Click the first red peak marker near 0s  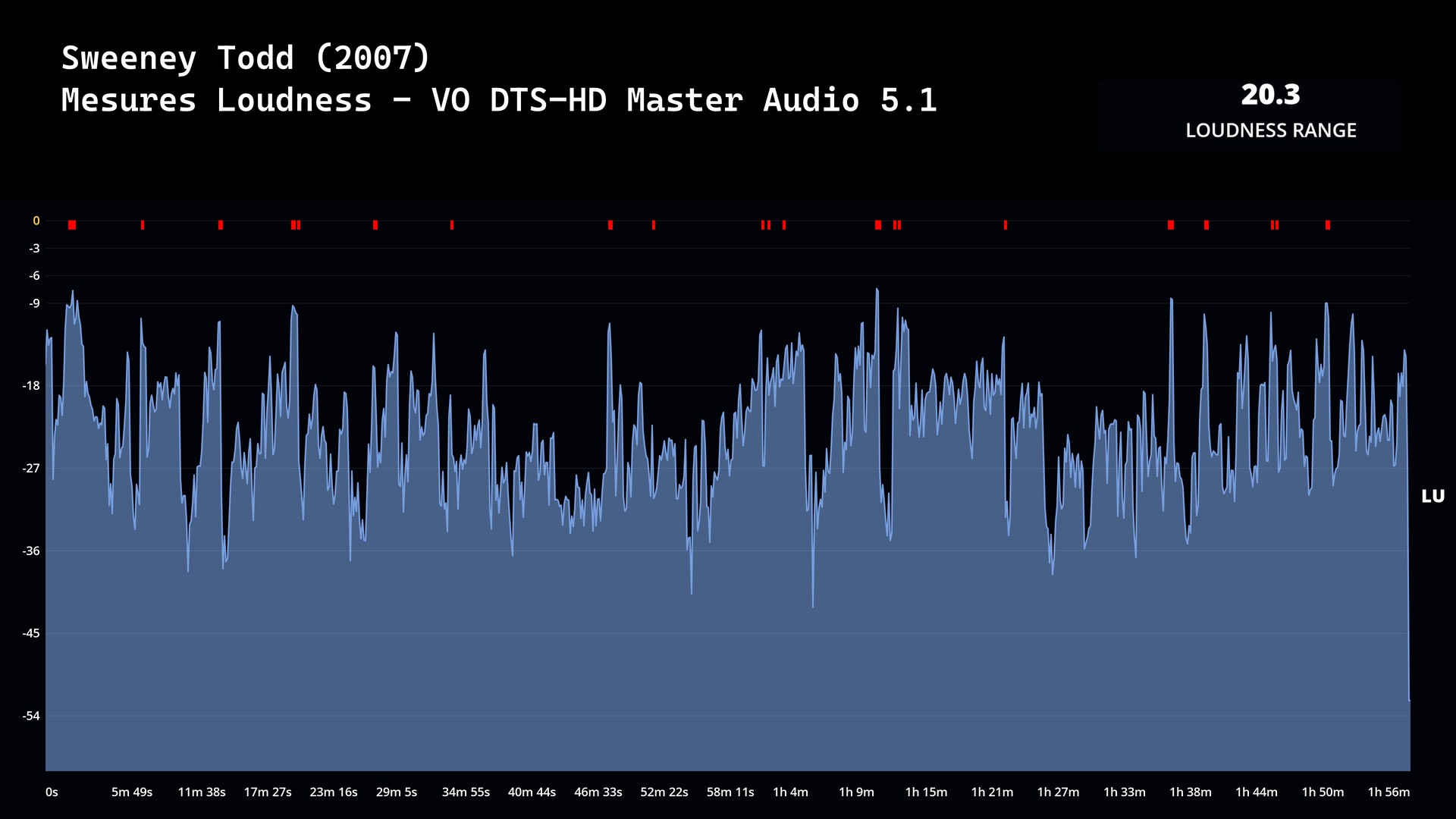[72, 225]
